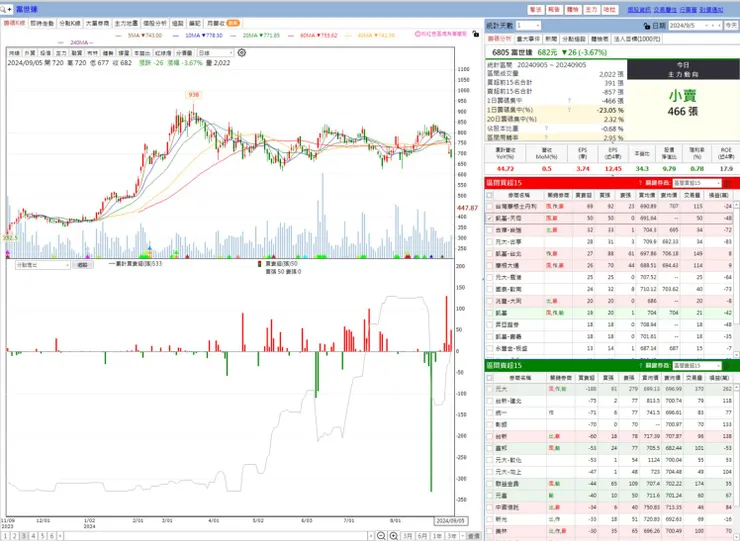Set chart range to 1年
The image size is (740, 541).
point(437,536)
